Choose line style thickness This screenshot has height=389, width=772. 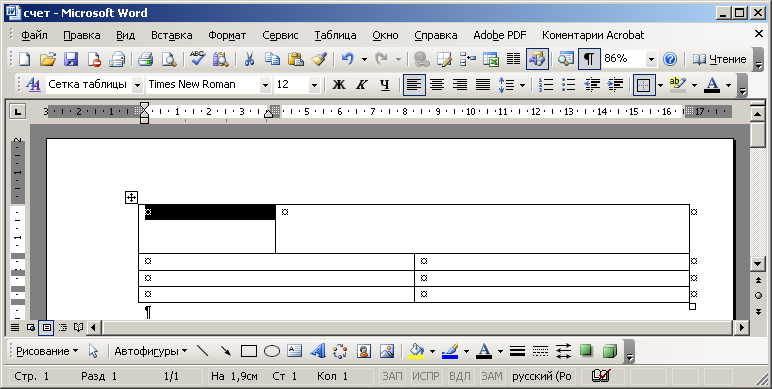pos(517,351)
